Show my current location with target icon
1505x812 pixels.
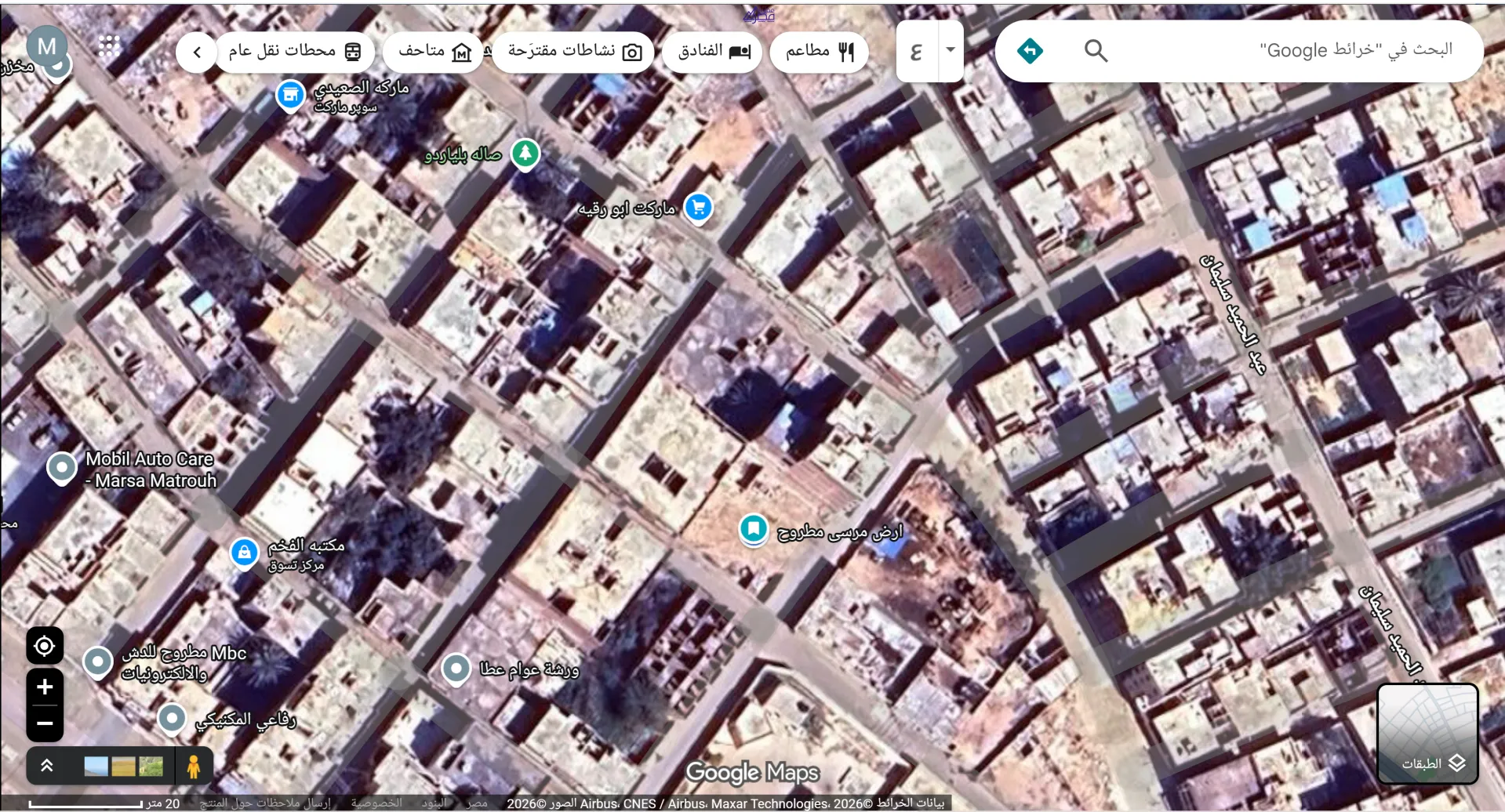point(45,646)
